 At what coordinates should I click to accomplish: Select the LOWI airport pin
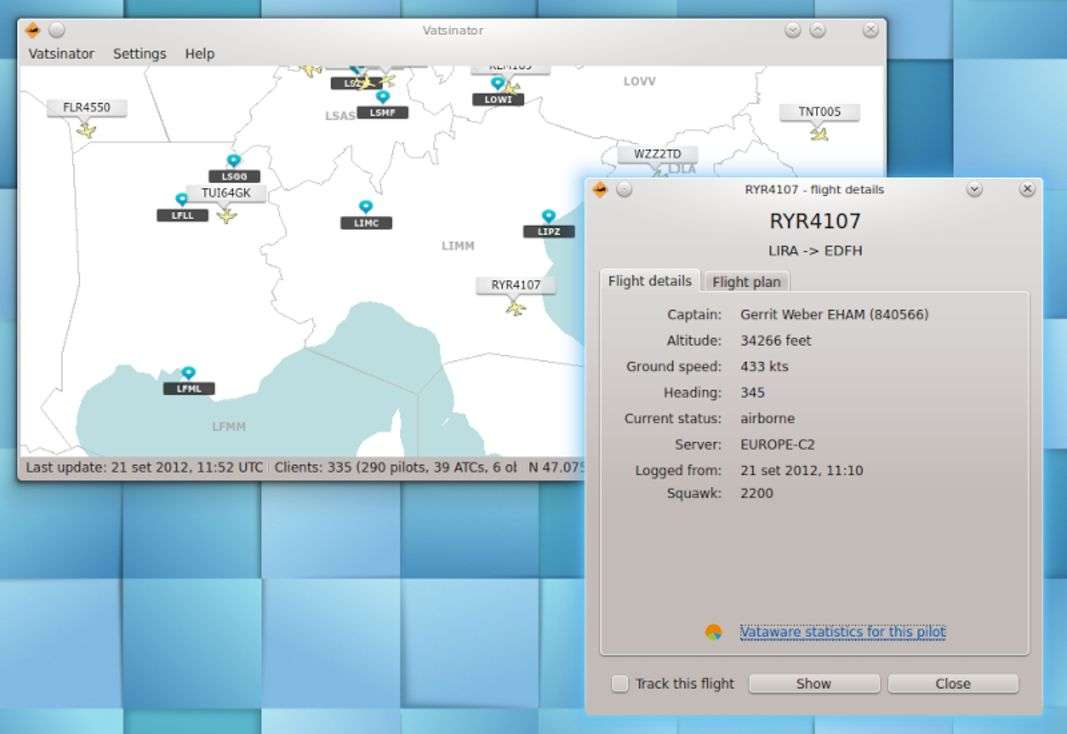tap(497, 84)
